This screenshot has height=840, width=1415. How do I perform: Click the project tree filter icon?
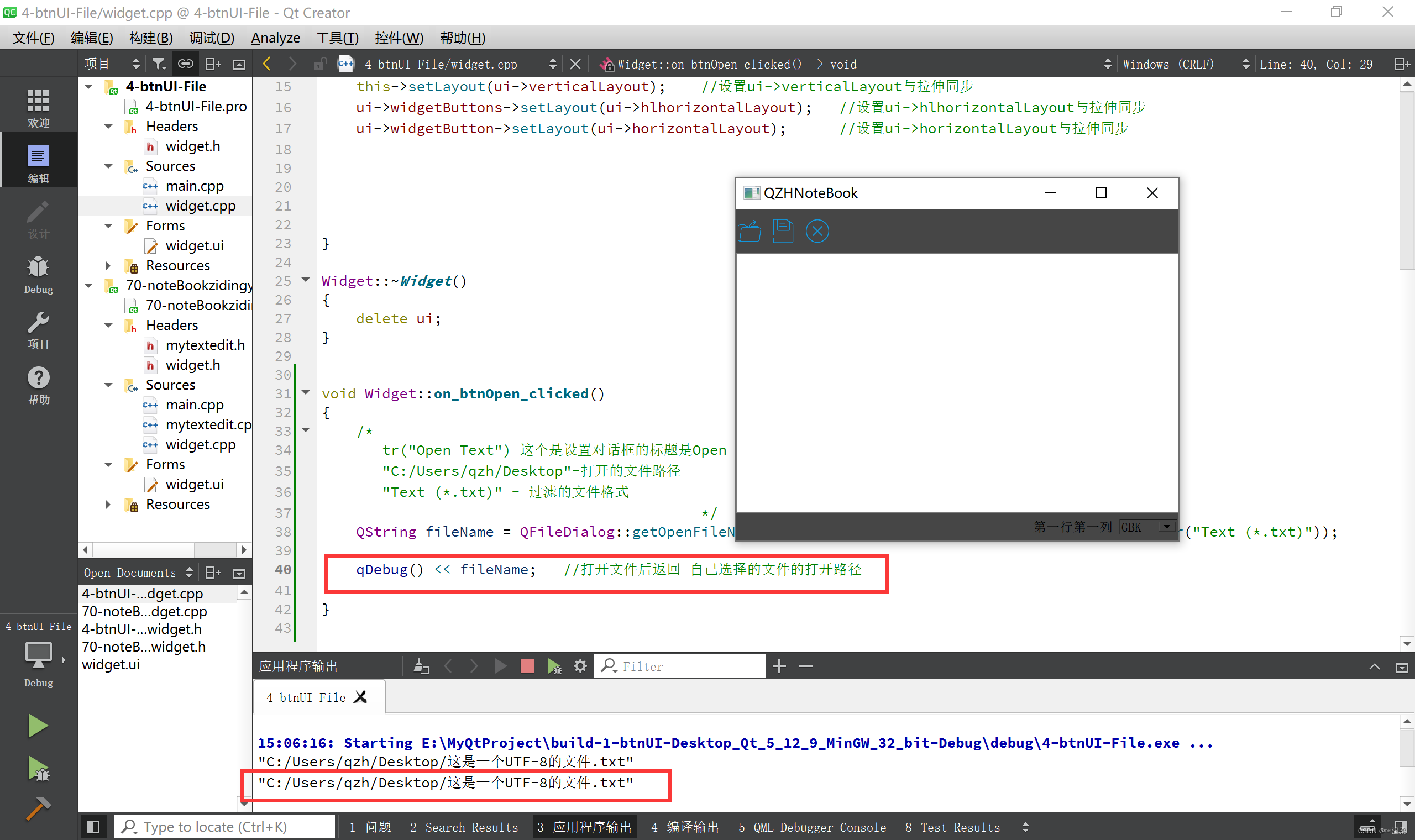[x=159, y=64]
